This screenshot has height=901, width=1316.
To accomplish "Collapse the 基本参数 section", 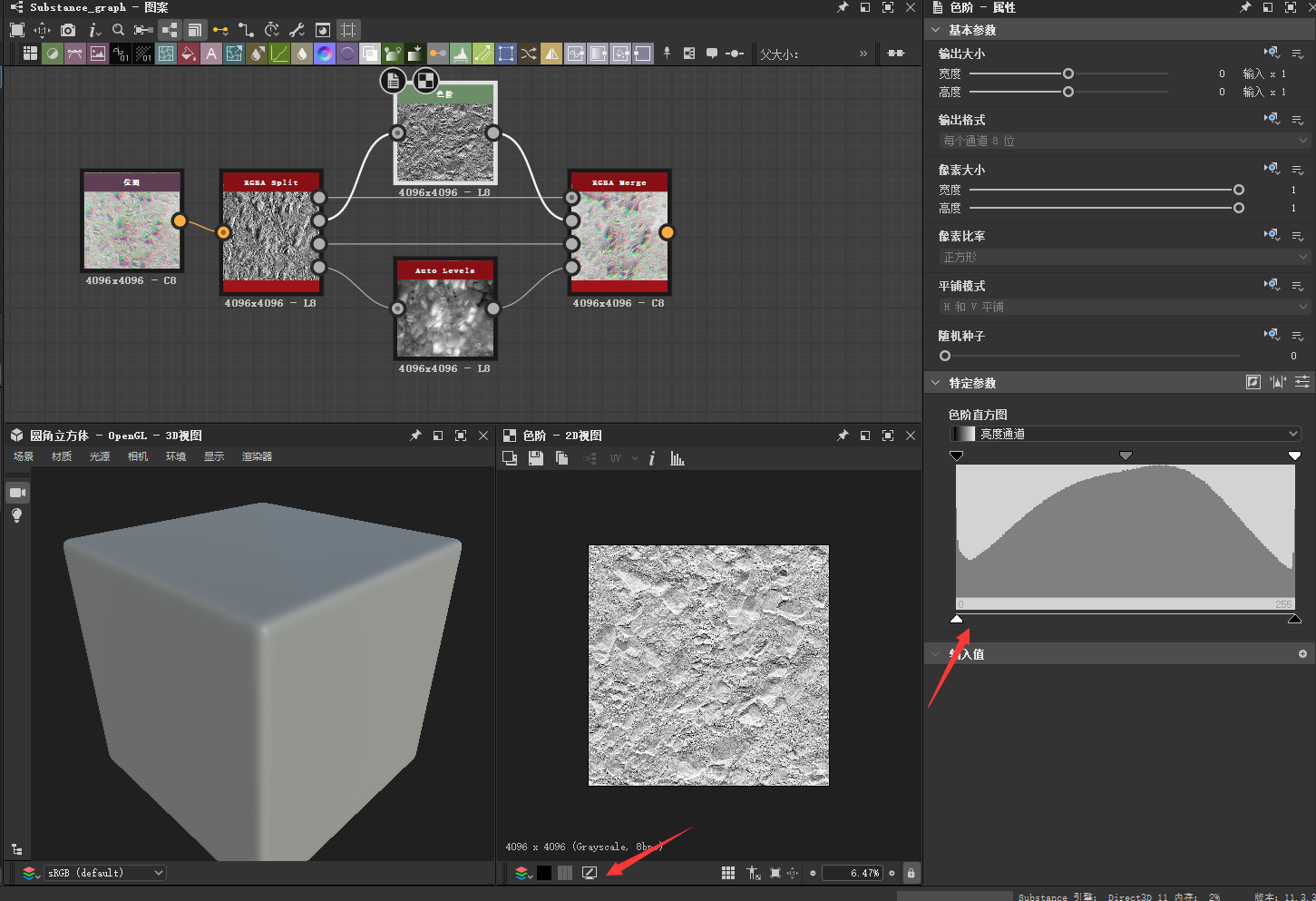I will (936, 30).
